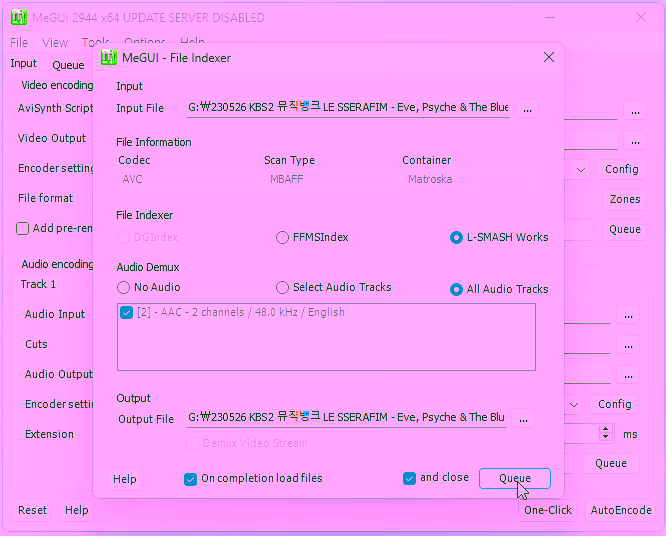Browse for Audio Input file
This screenshot has height=536, width=666.
coord(628,316)
